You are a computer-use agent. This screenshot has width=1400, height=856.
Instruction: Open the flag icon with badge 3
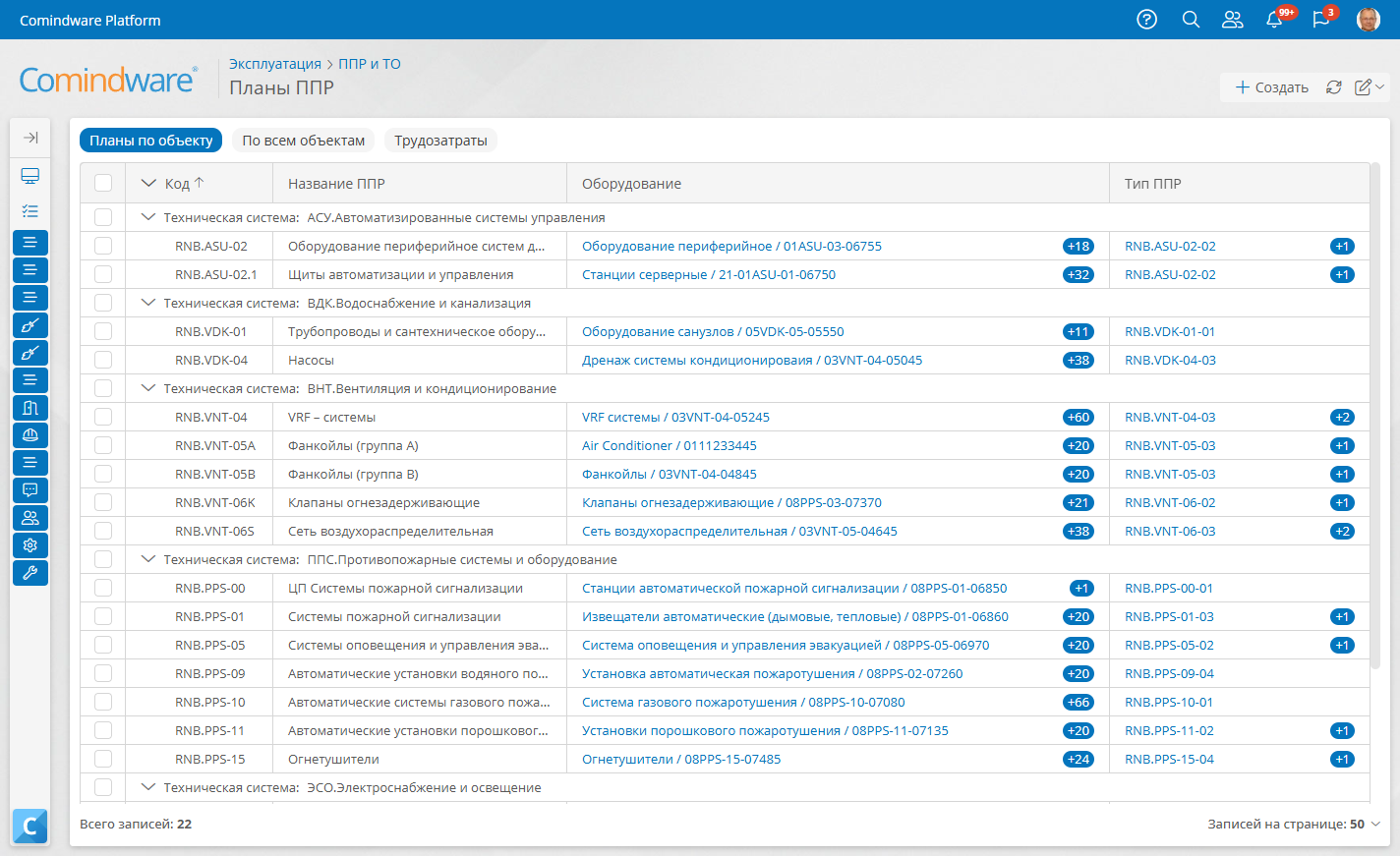[1321, 20]
